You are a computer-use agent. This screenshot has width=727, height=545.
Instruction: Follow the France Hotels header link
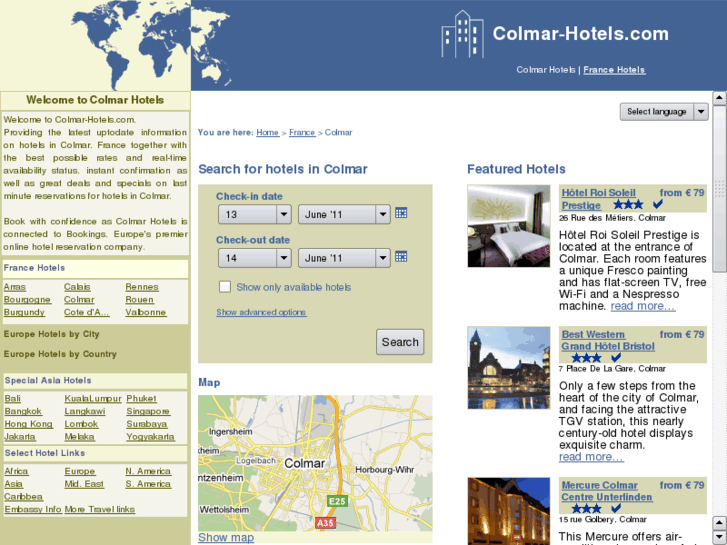pyautogui.click(x=614, y=70)
